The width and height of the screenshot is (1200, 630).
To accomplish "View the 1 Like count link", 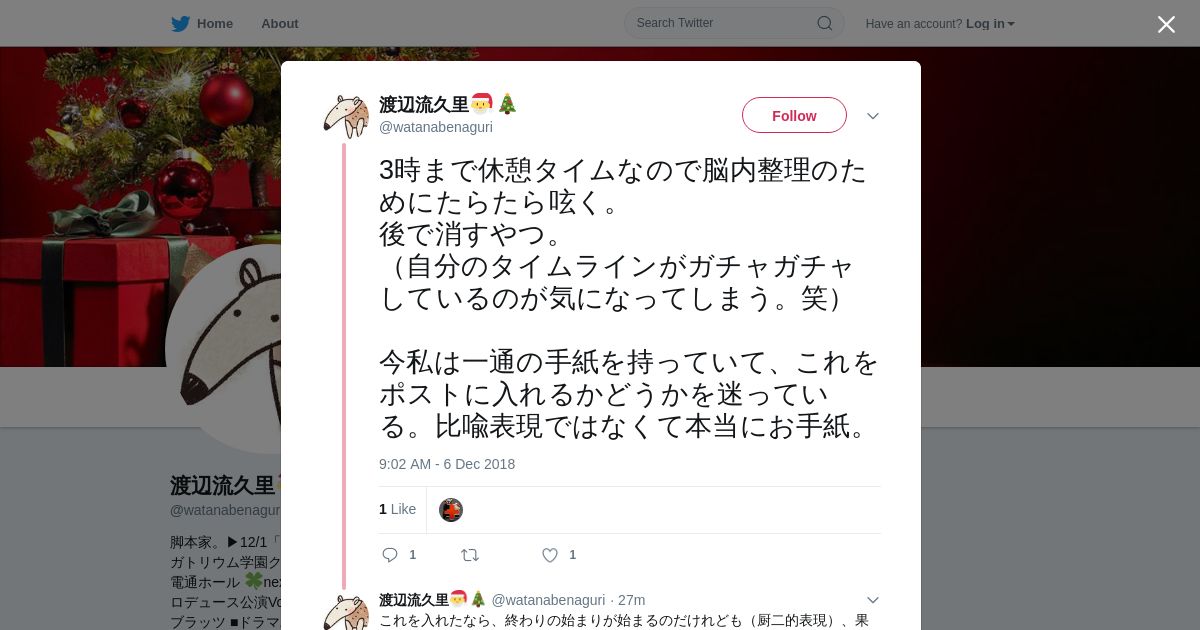I will tap(397, 509).
